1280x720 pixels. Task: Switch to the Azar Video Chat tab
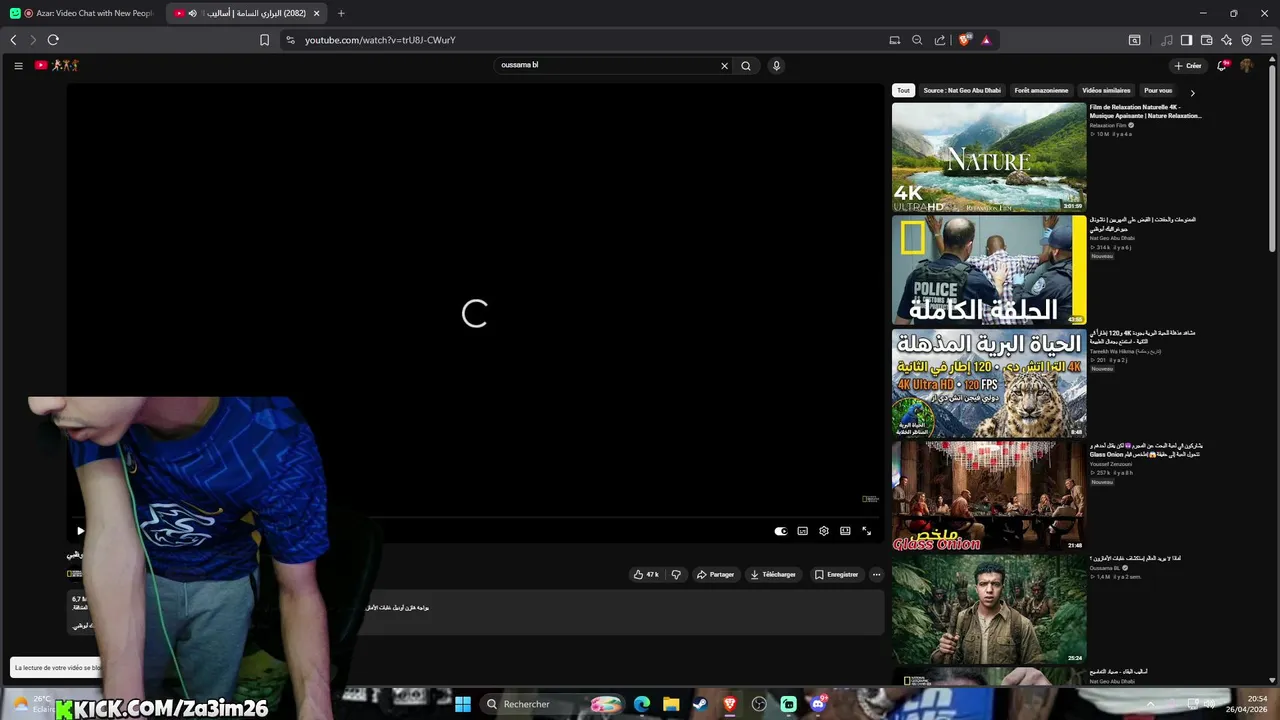(82, 13)
